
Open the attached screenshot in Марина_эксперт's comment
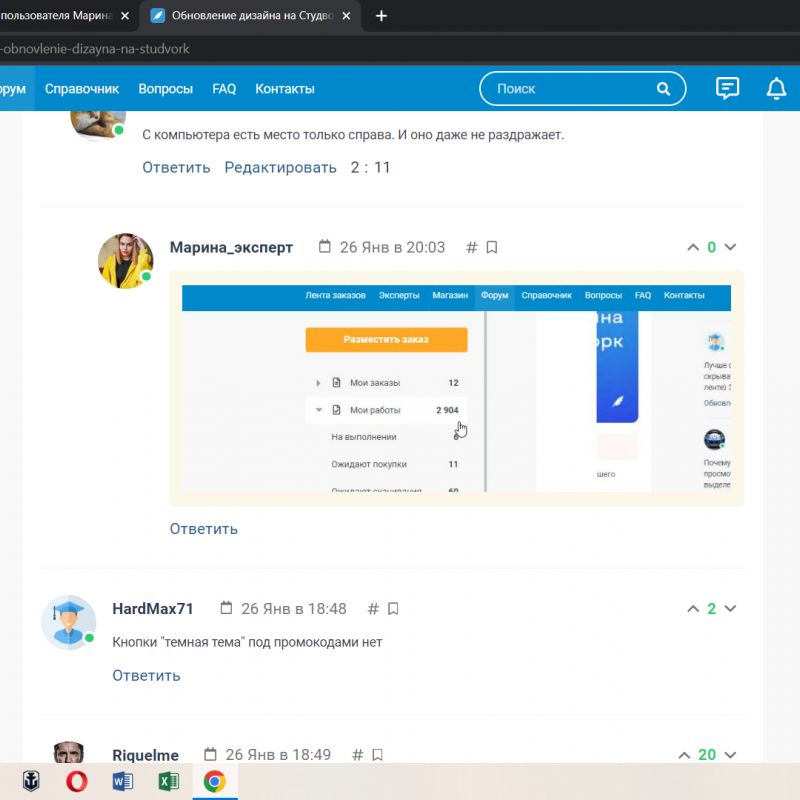tap(456, 388)
